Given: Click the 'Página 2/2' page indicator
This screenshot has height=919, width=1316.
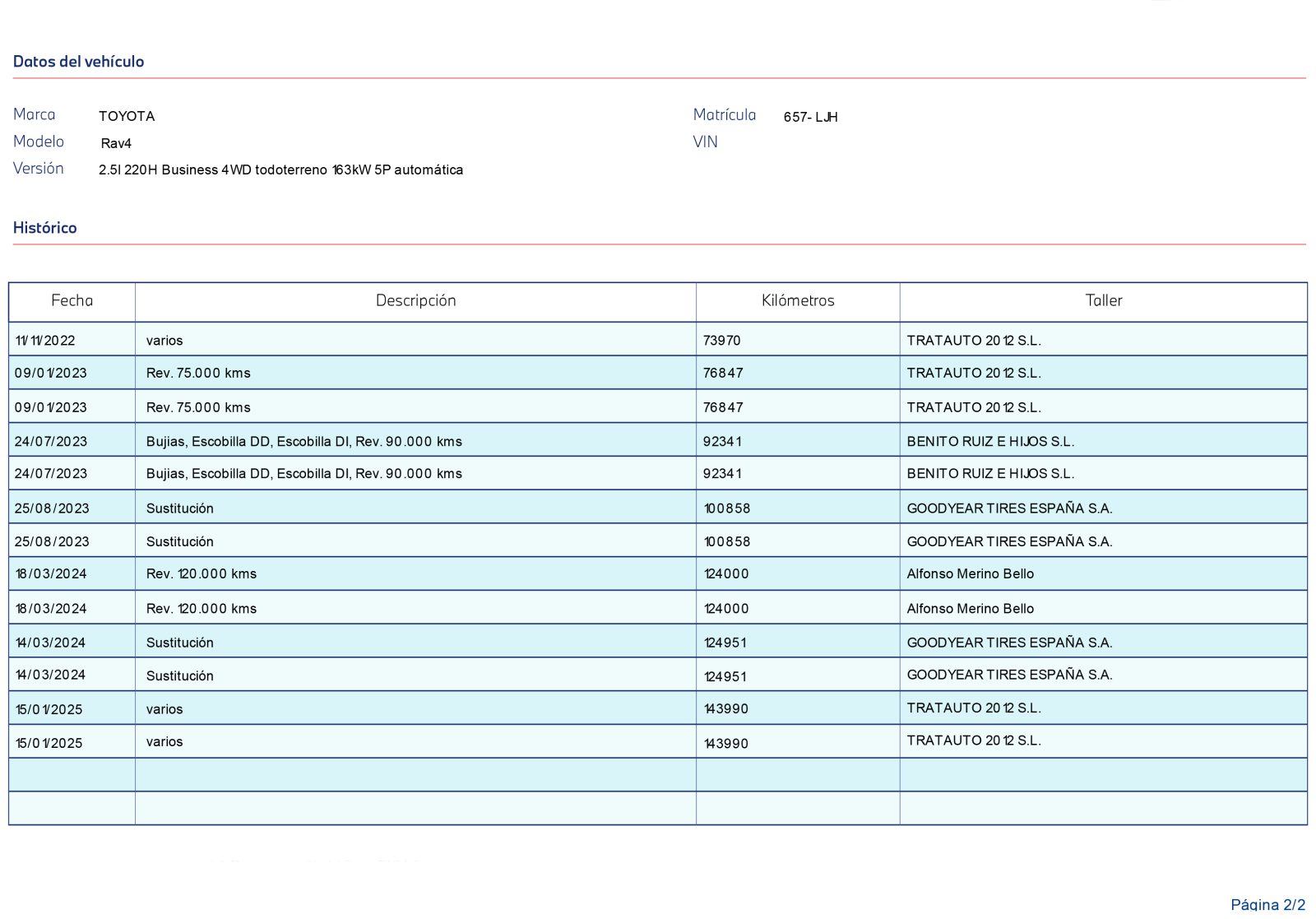Looking at the screenshot, I should pos(1267,905).
